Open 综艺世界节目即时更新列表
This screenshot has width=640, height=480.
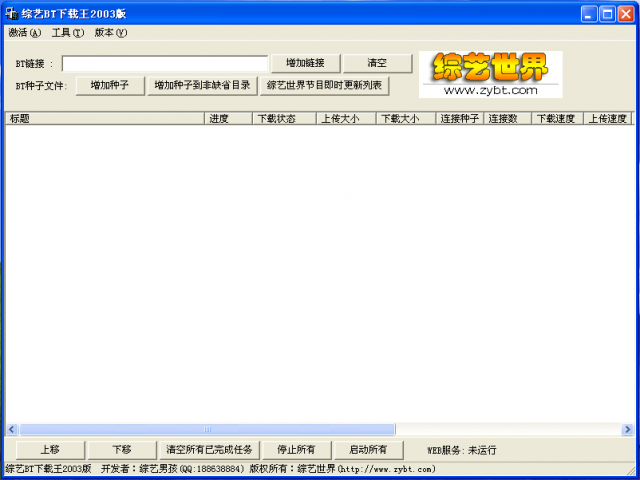point(324,85)
